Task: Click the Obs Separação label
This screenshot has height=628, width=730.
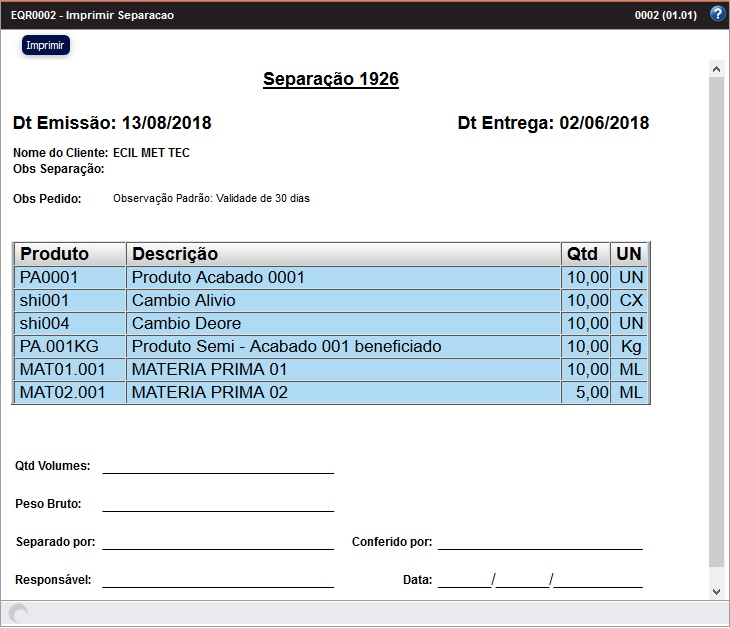Action: 59,169
